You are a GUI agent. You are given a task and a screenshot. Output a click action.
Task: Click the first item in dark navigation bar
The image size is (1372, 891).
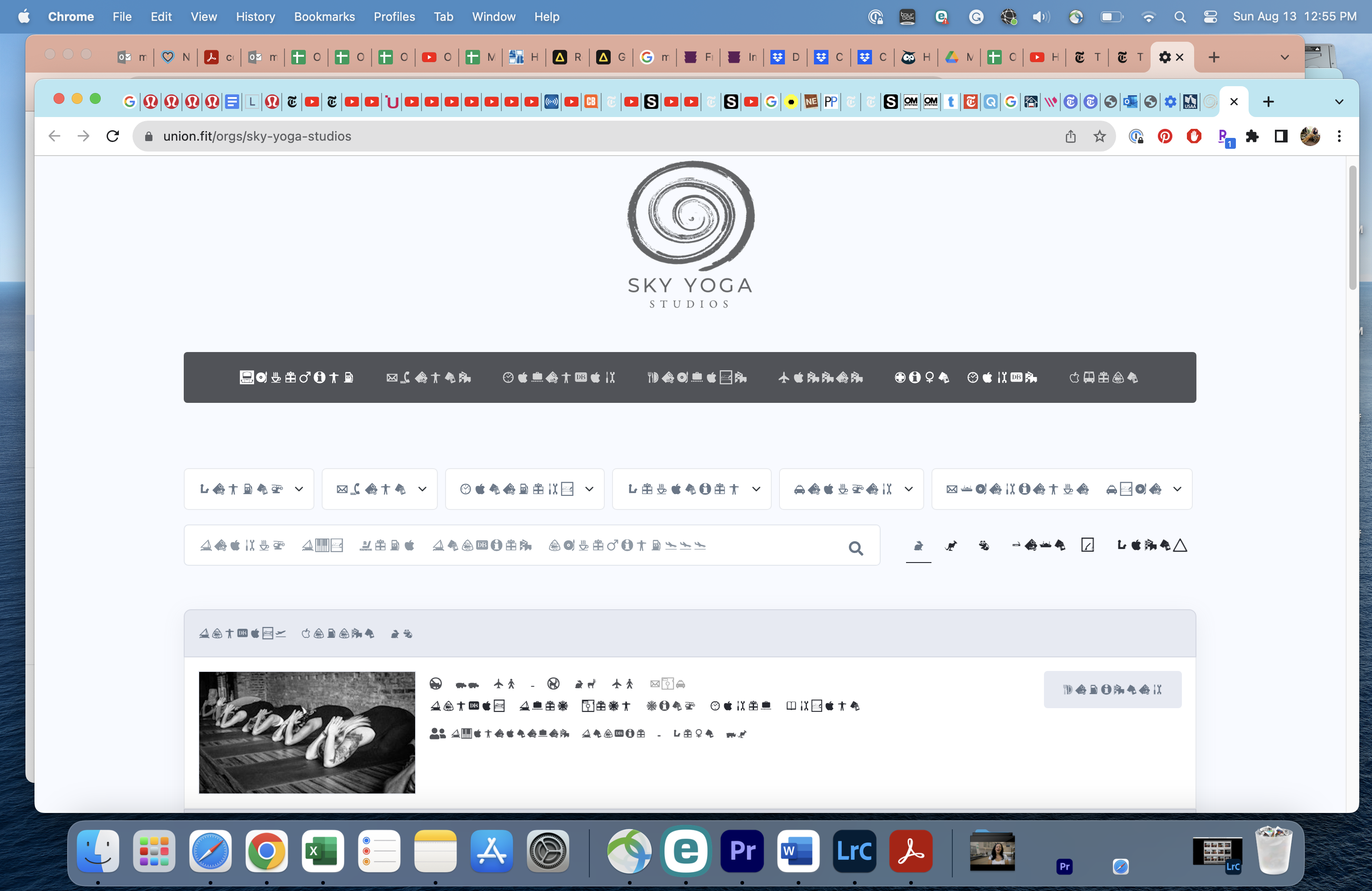coord(296,377)
